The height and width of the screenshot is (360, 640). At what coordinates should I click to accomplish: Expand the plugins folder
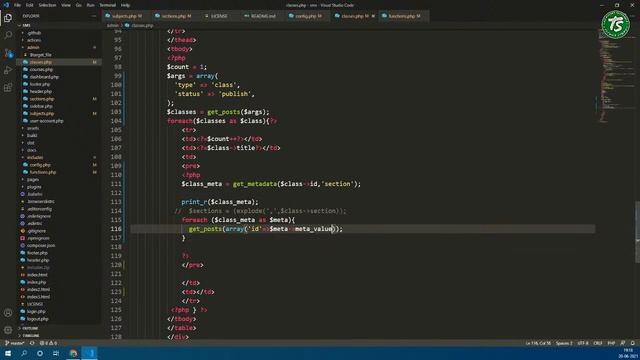click(x=34, y=187)
